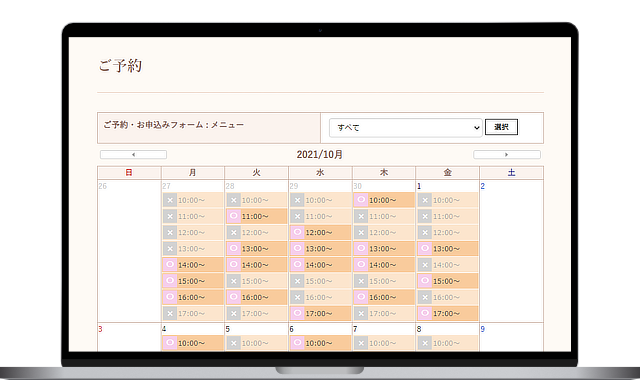Click 16:00~ time text on September 29
640x380 pixels.
(319, 297)
